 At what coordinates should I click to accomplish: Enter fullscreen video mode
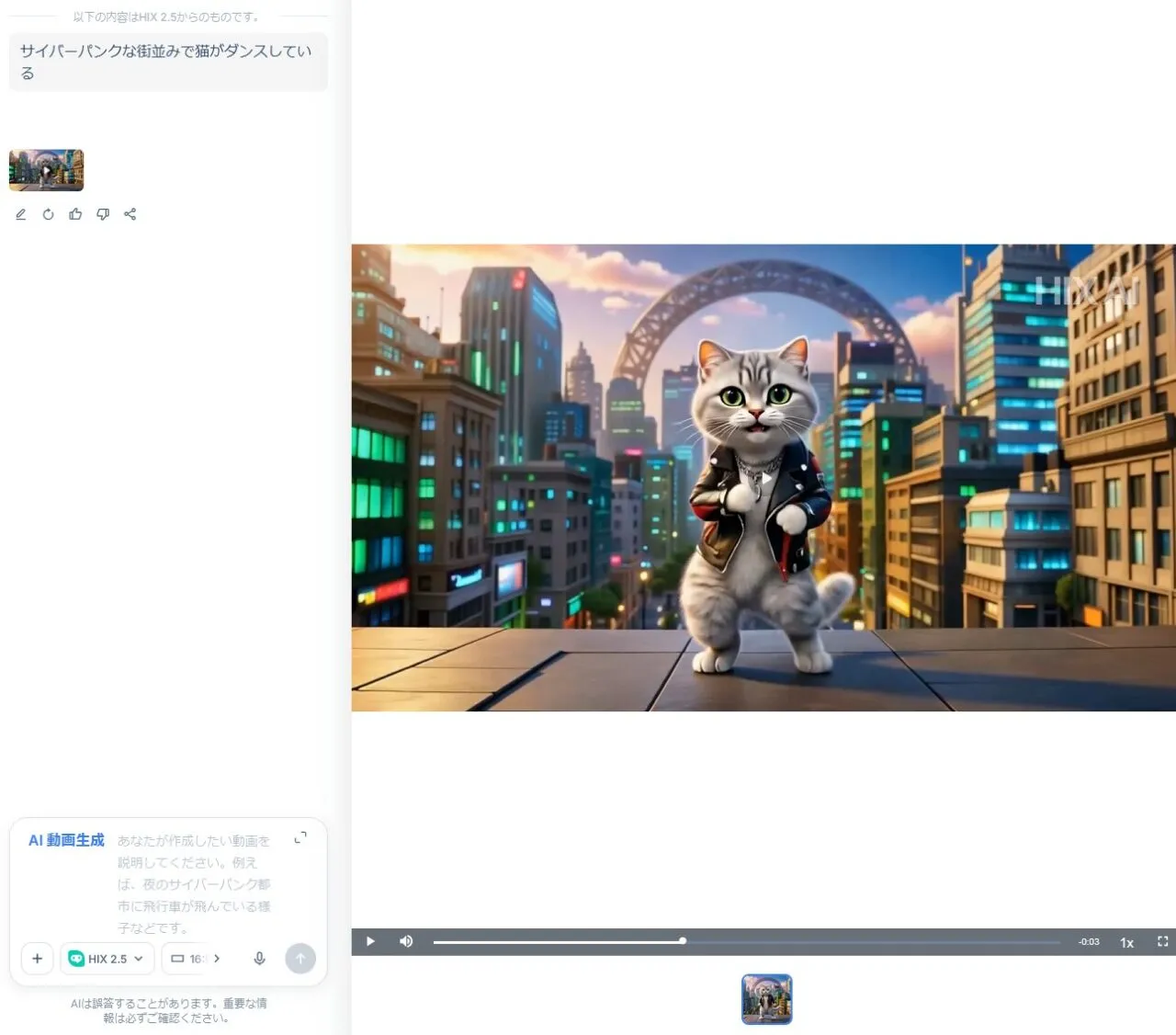pyautogui.click(x=1162, y=941)
